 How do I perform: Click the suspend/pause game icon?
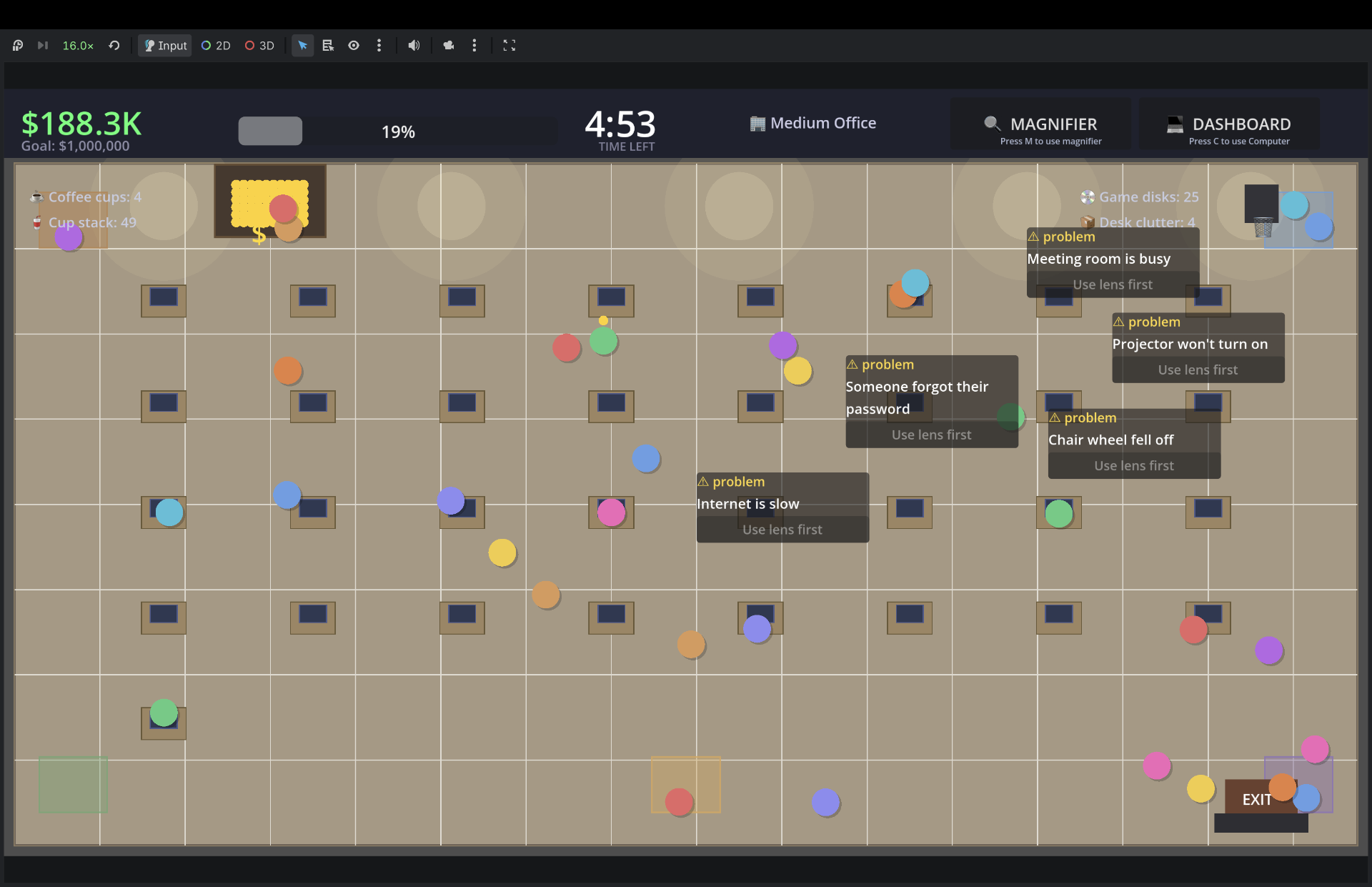tap(18, 45)
